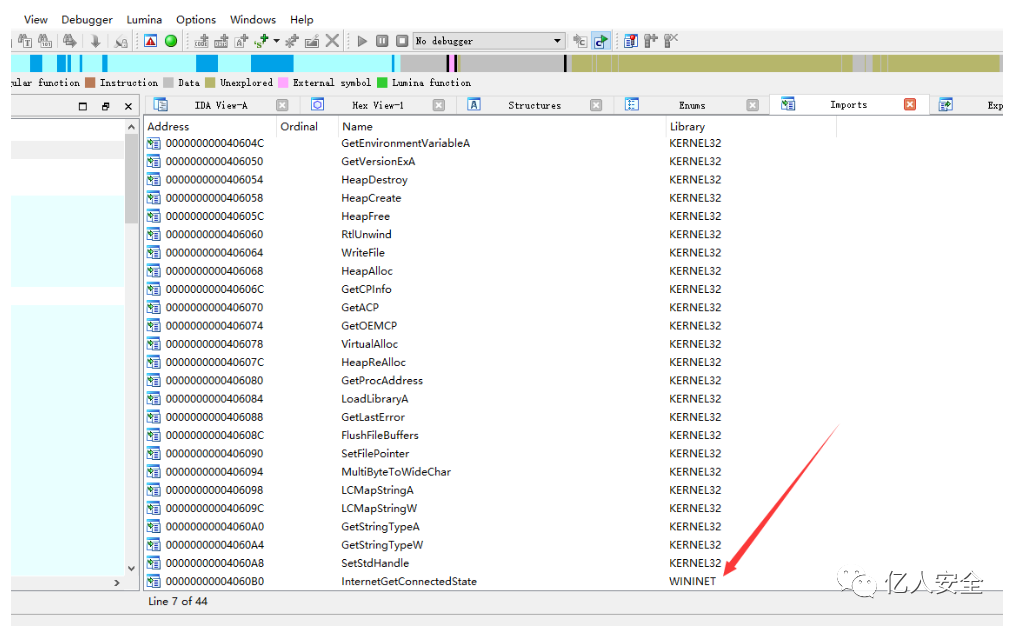Click the add struct-type 'A' plus icon

(x=242, y=41)
